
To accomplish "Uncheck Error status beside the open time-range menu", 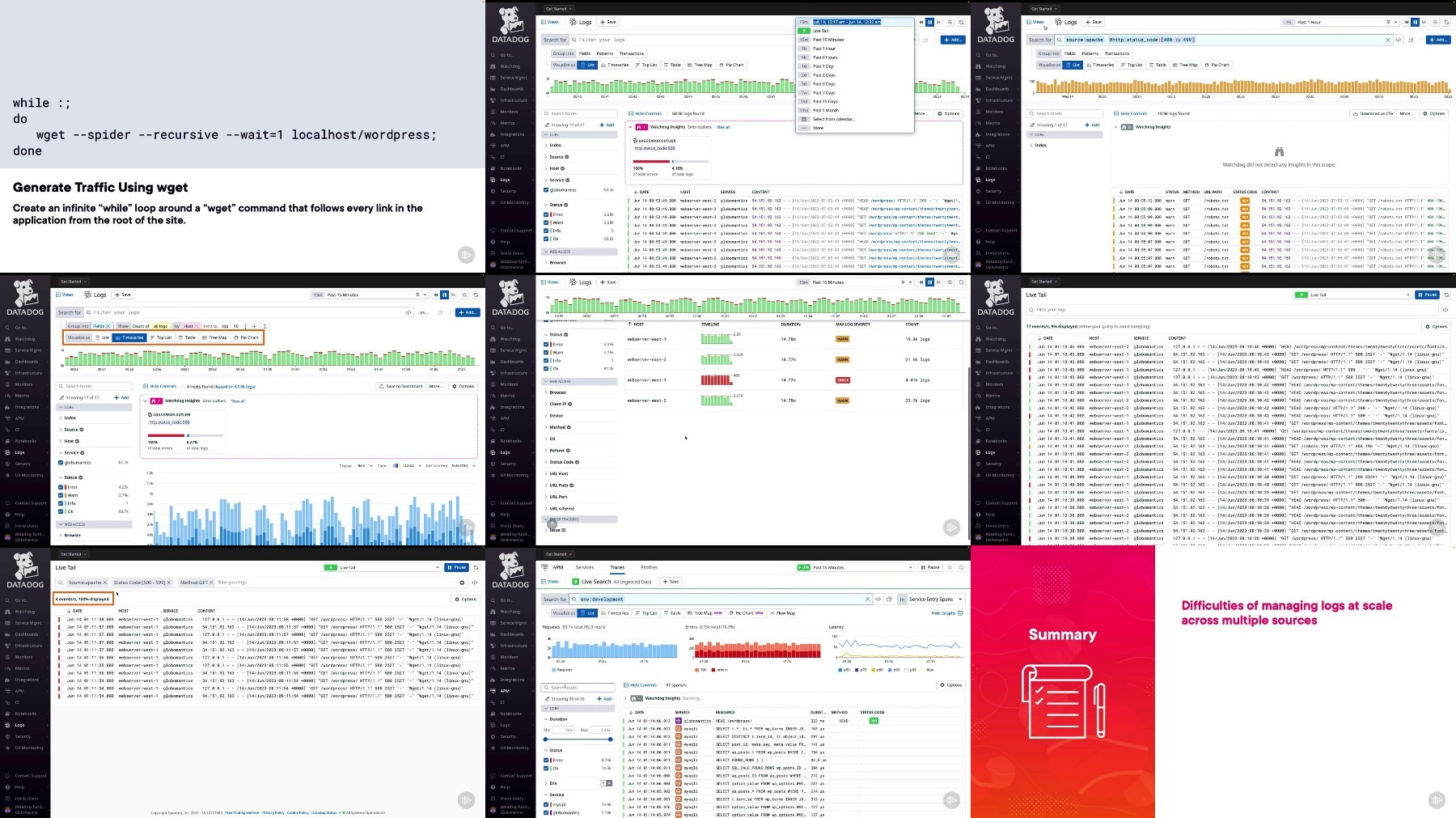I will 547,214.
